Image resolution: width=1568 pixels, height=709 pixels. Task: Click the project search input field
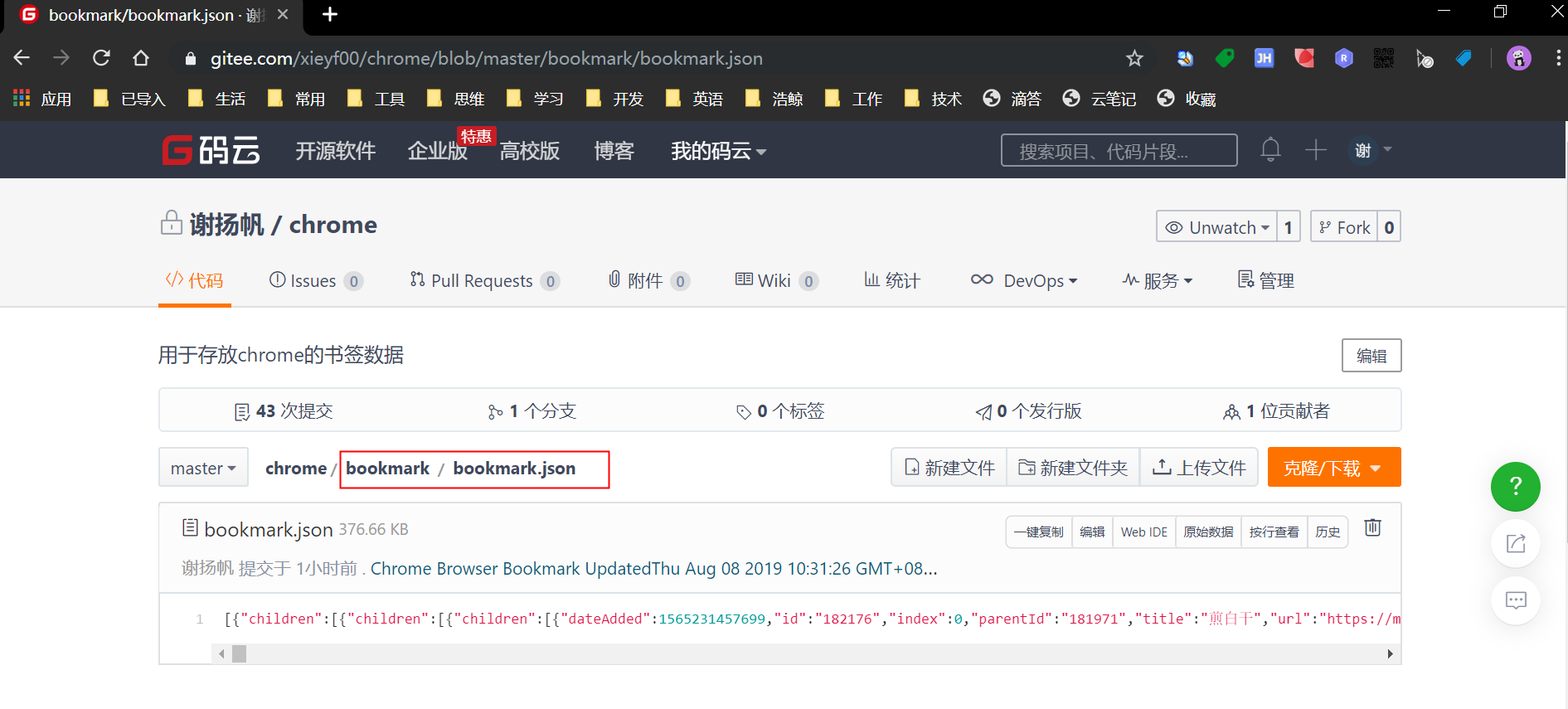click(x=1119, y=151)
